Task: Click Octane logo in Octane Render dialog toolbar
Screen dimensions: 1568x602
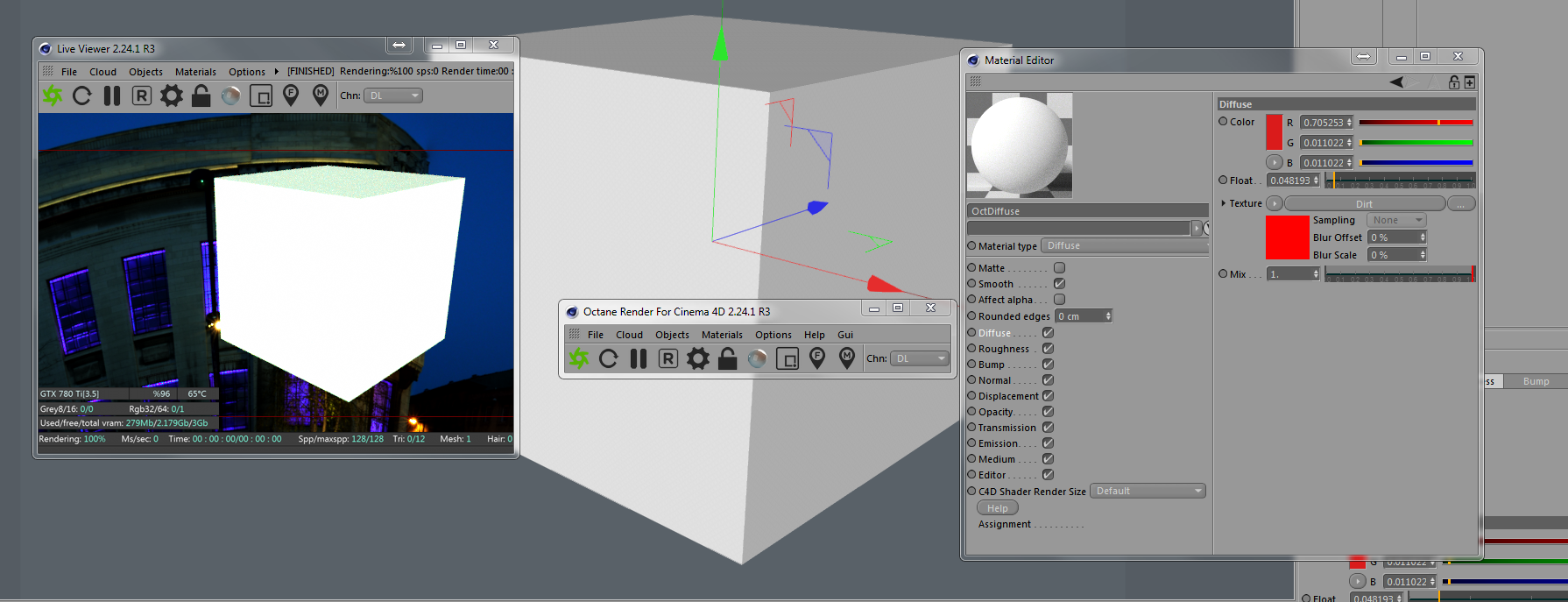Action: 579,358
